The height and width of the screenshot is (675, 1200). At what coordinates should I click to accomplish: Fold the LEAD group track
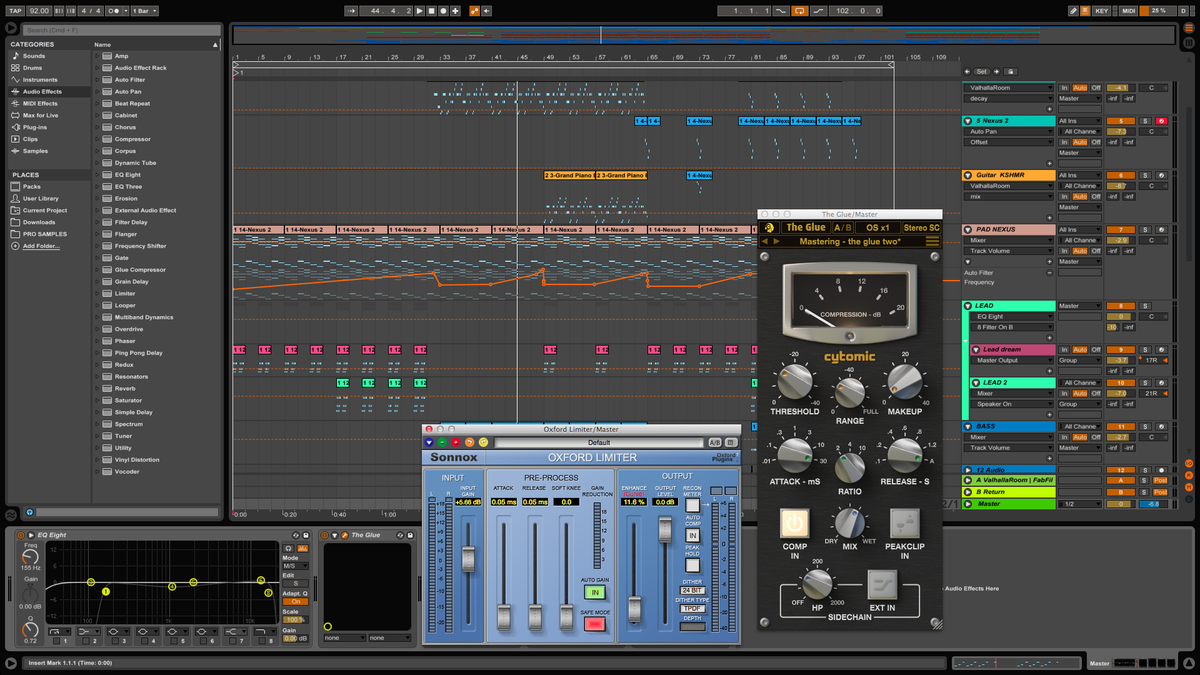(968, 306)
